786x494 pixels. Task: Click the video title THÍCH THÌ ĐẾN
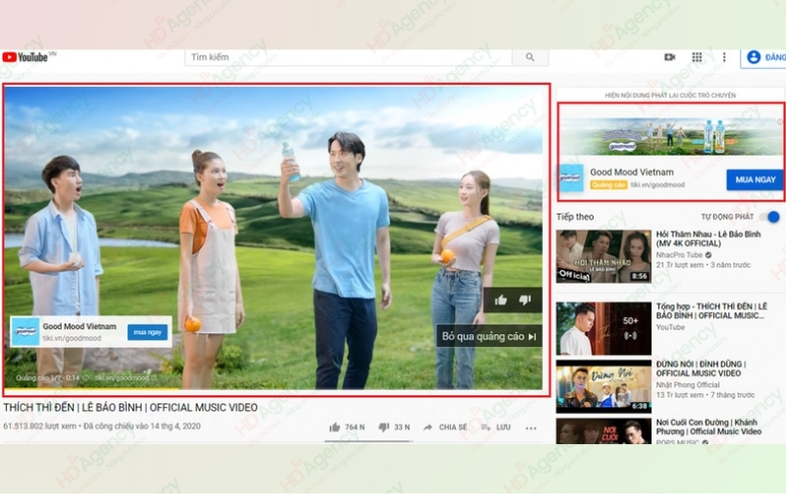pyautogui.click(x=130, y=407)
